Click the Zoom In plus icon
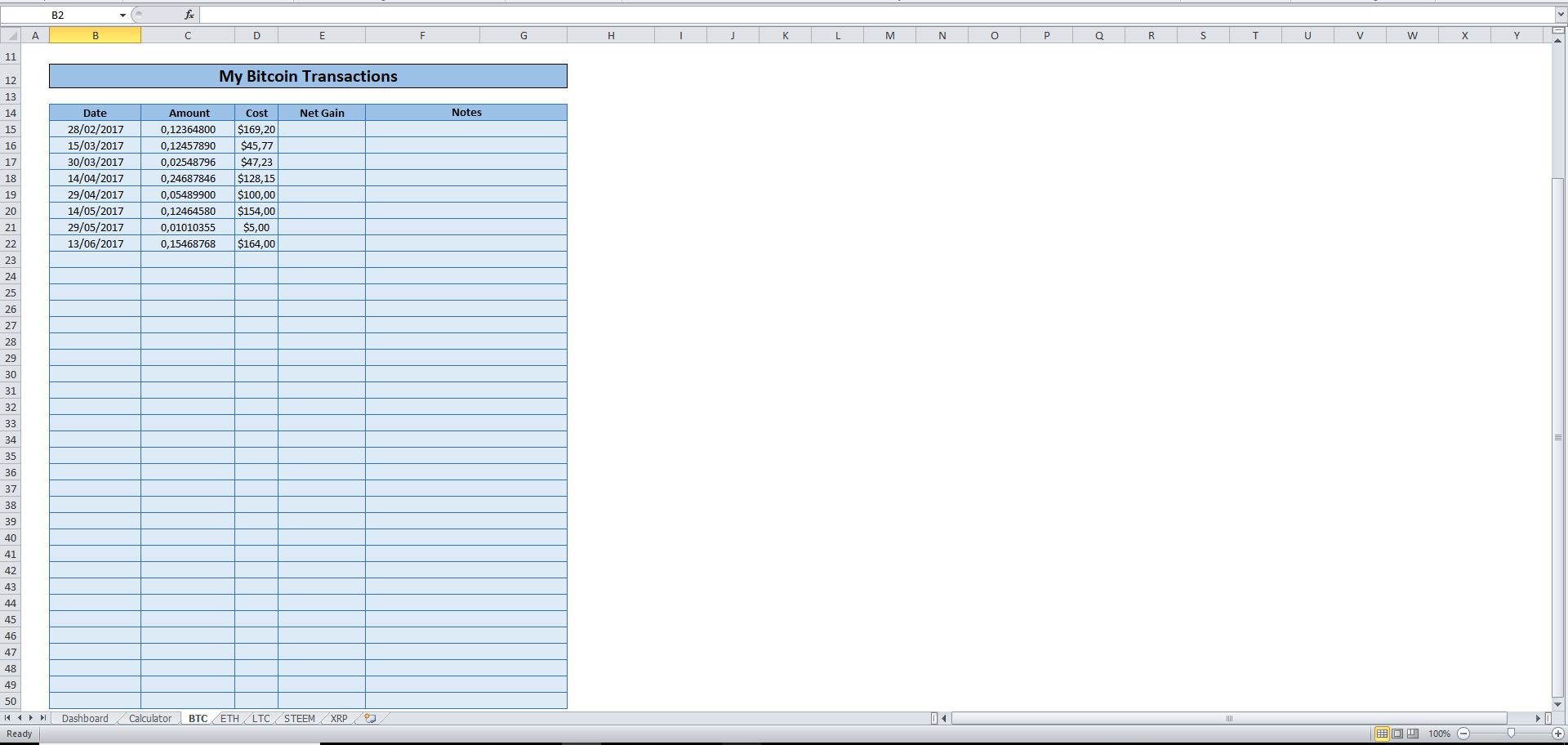Image resolution: width=1568 pixels, height=745 pixels. [x=1558, y=734]
